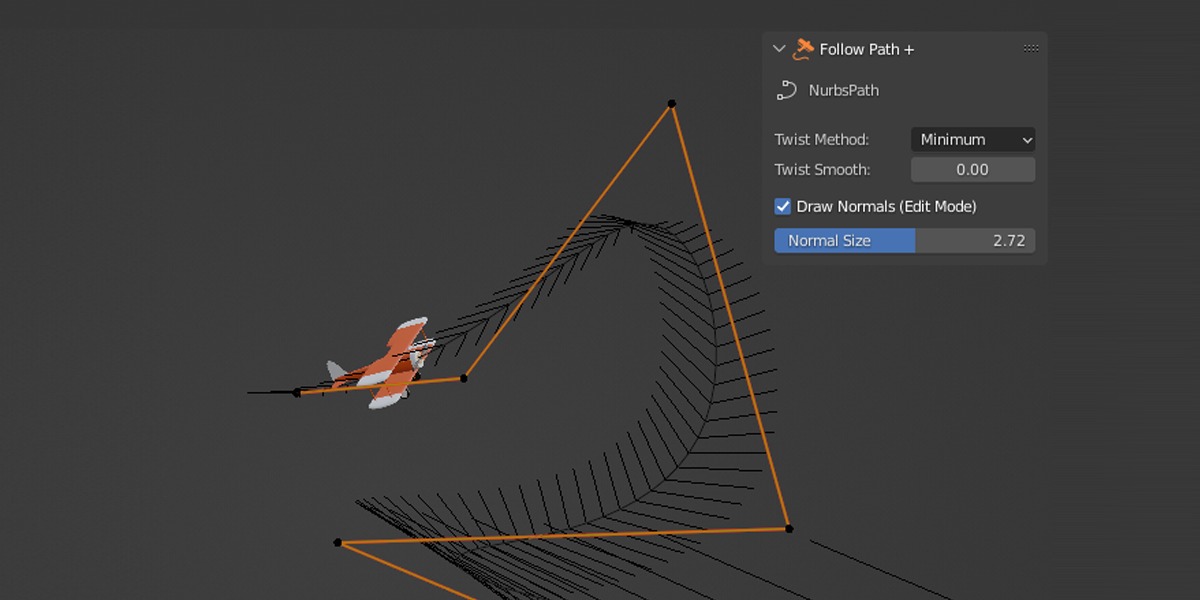Select the control point at the airplane's tail
Image resolution: width=1200 pixels, height=600 pixels.
click(297, 393)
